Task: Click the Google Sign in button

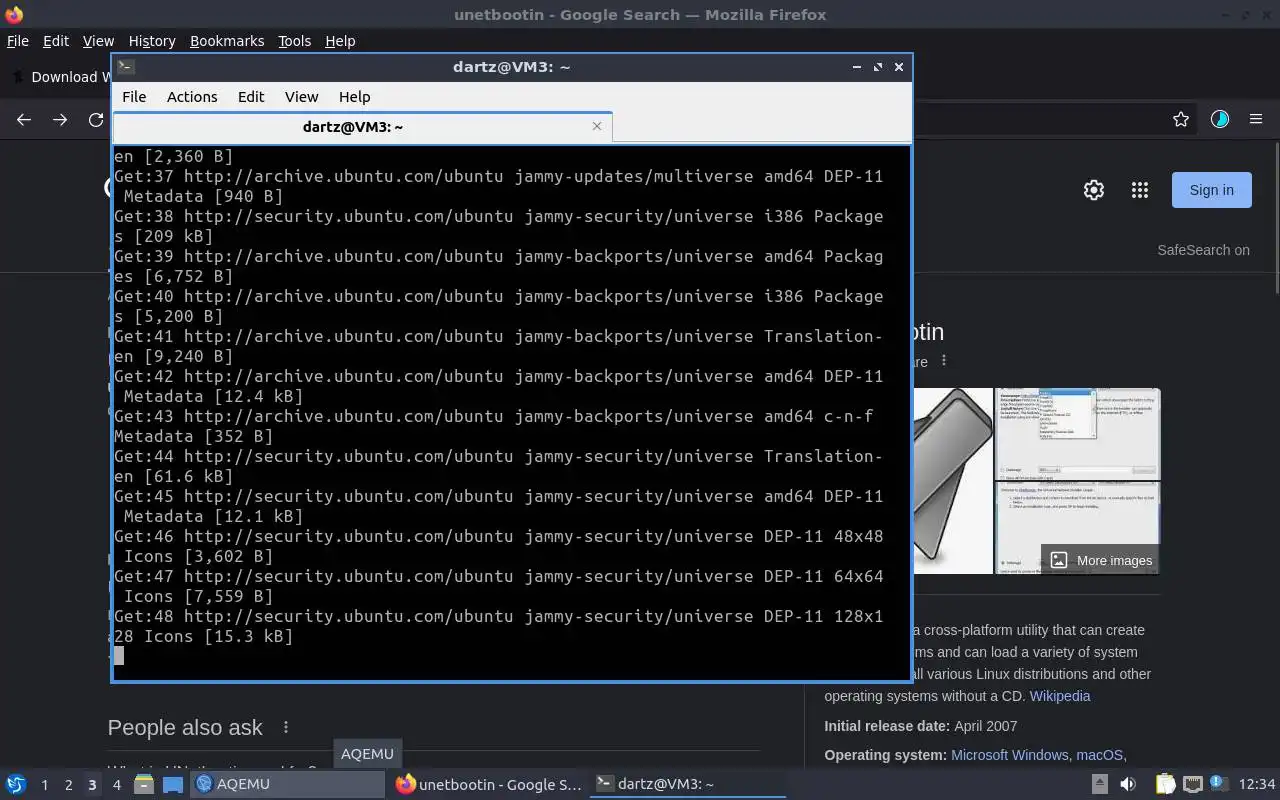Action: point(1211,190)
